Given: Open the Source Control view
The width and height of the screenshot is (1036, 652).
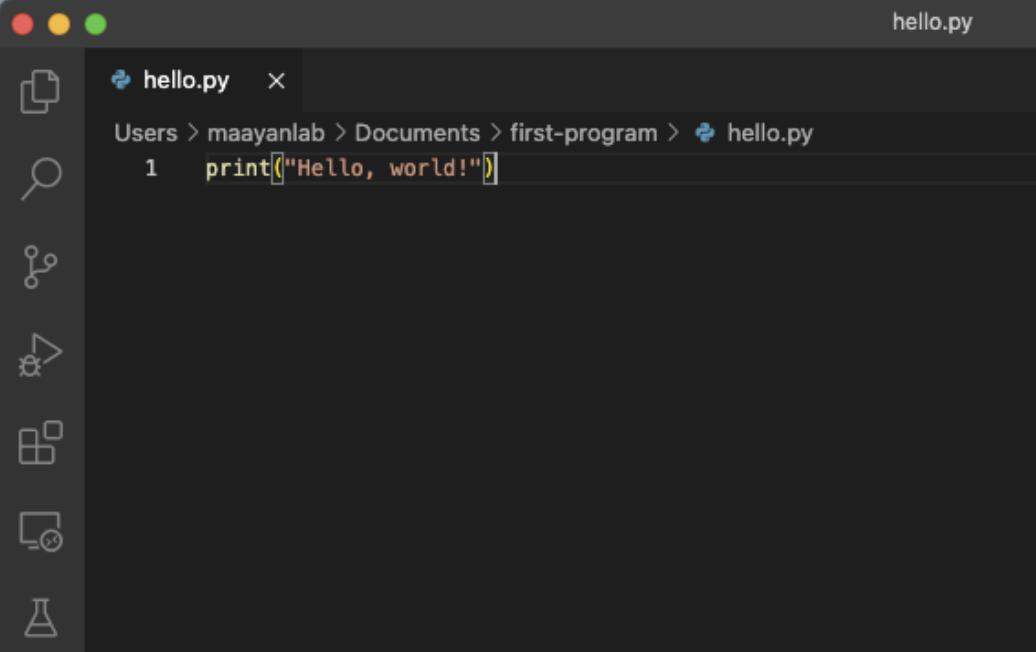Looking at the screenshot, I should (41, 267).
